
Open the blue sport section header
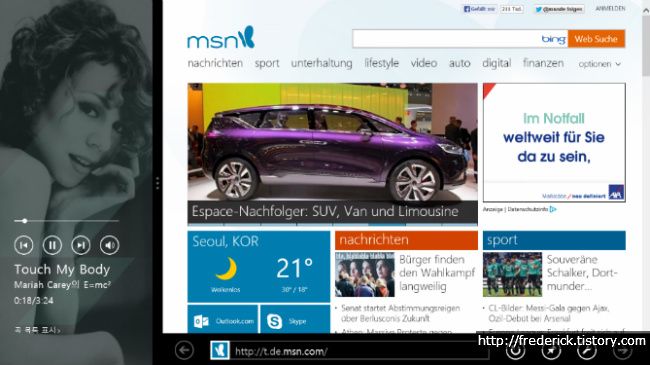tap(554, 240)
